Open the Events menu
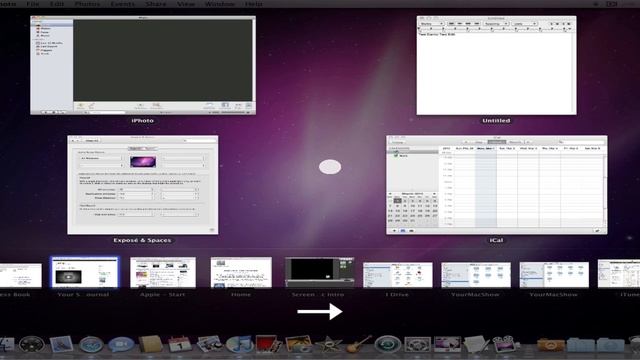640x360 pixels. pos(122,4)
